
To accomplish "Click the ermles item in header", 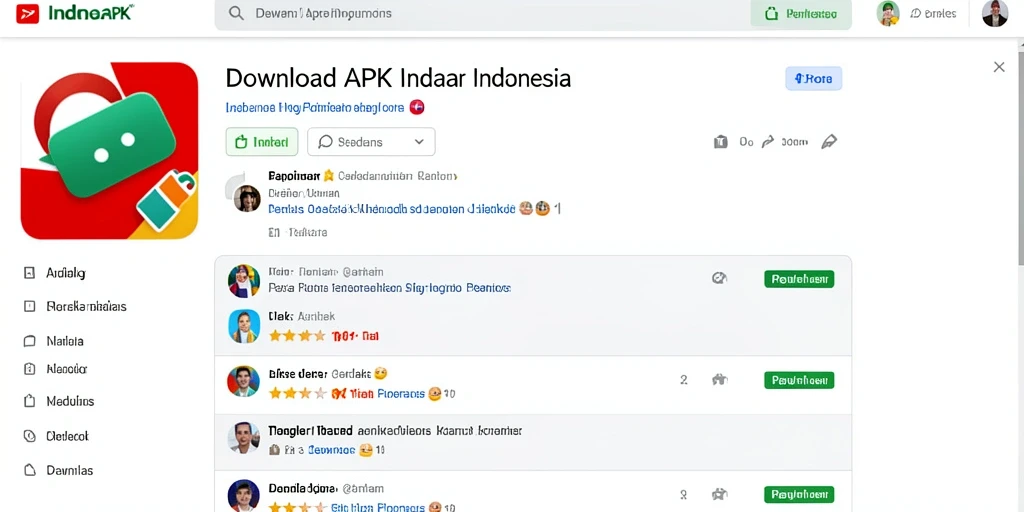I will click(933, 13).
